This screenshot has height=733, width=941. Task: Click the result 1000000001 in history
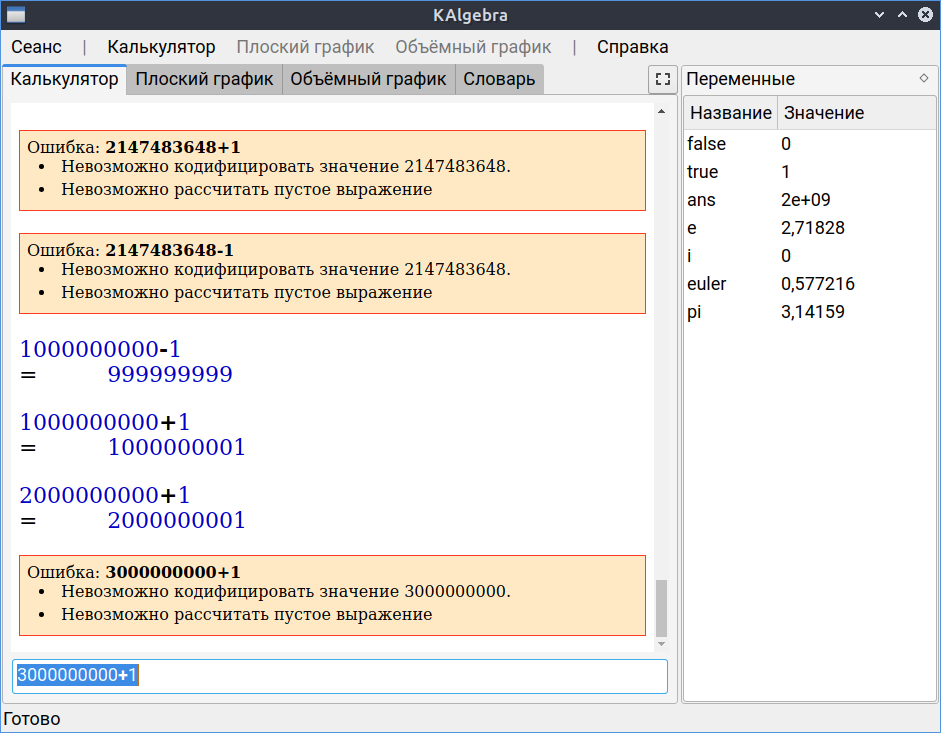[176, 448]
